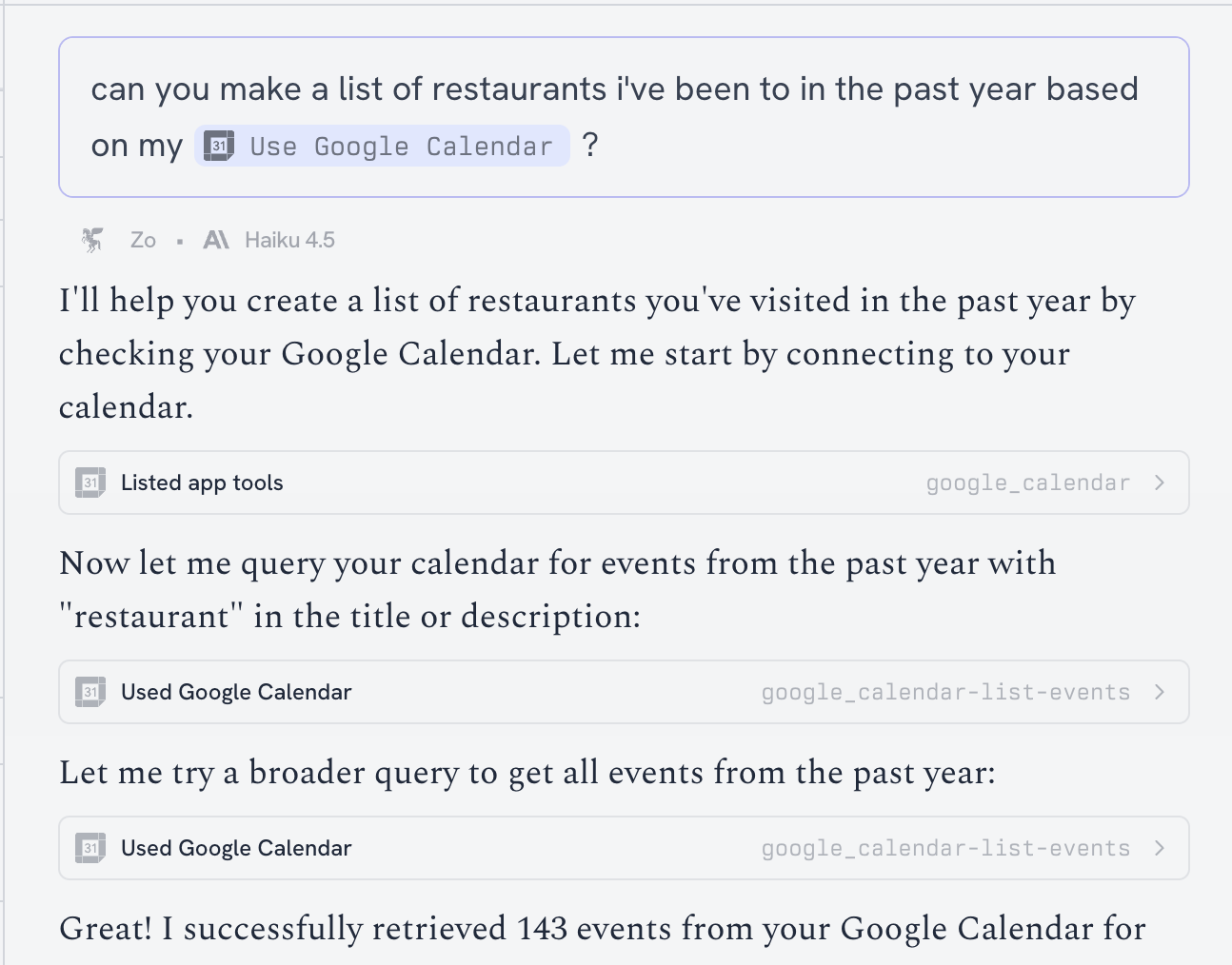Click first Used Google Calendar label
Image resolution: width=1232 pixels, height=965 pixels.
tap(236, 692)
